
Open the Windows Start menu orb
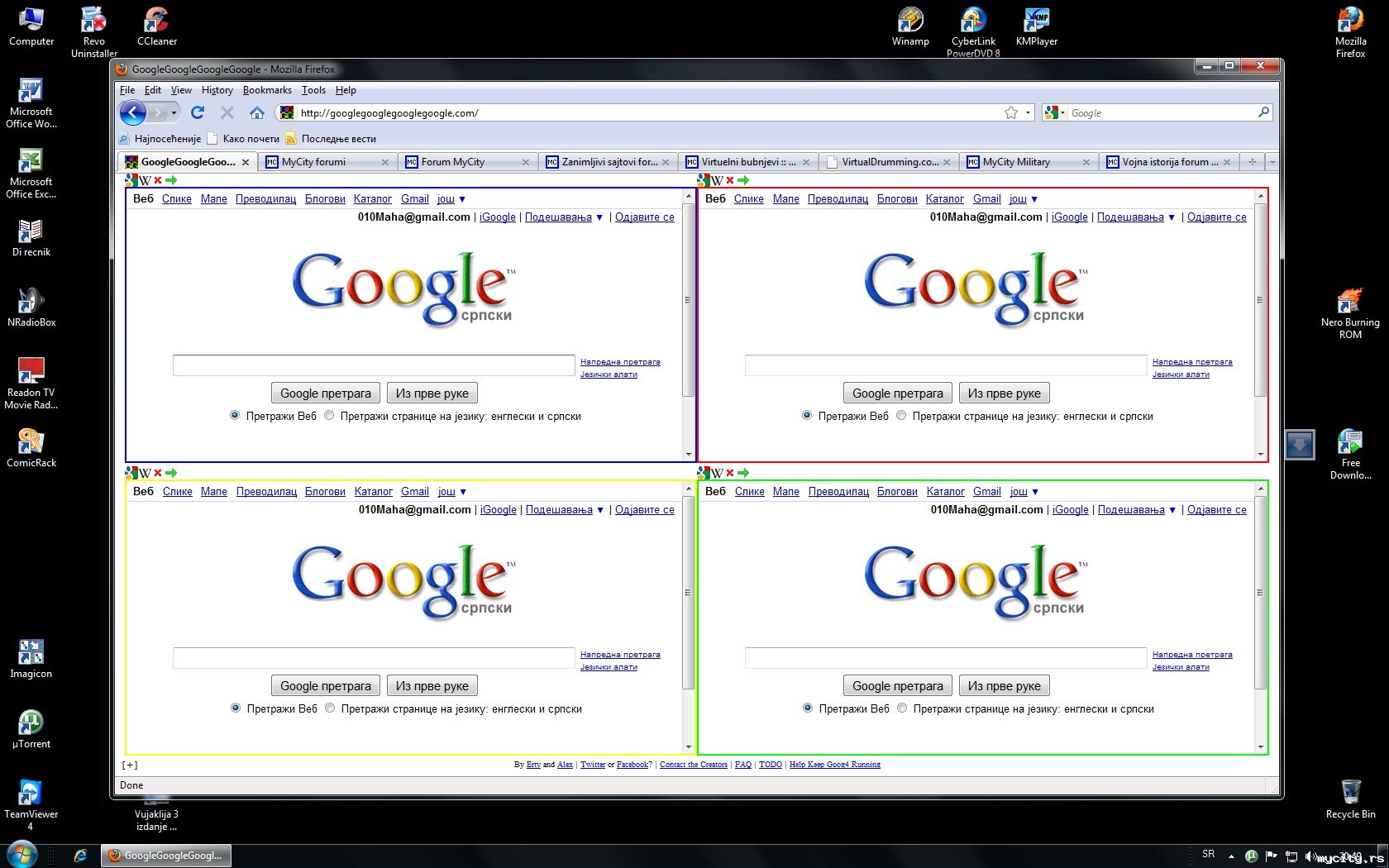click(22, 855)
